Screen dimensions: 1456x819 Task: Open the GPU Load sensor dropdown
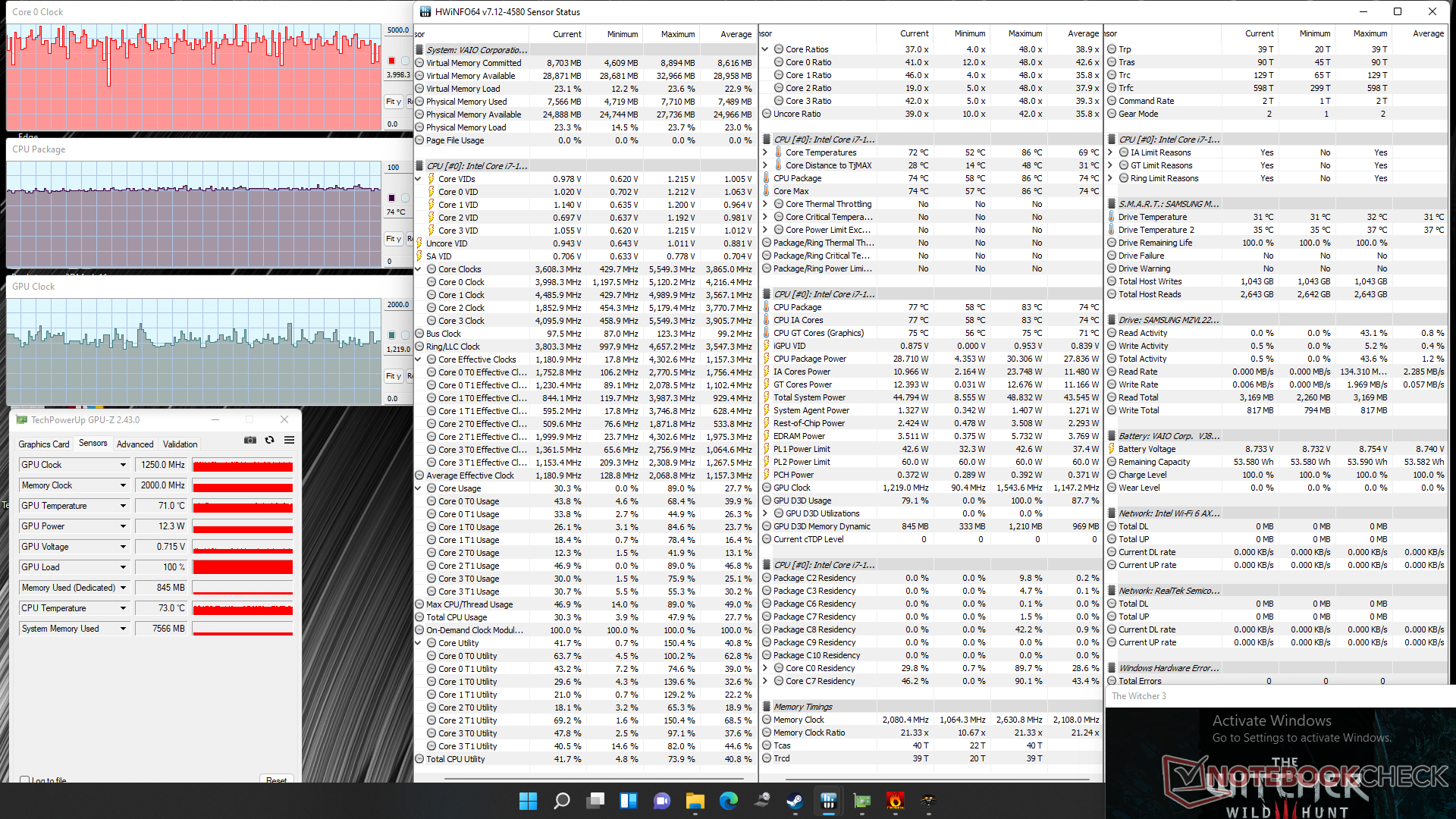(x=123, y=567)
